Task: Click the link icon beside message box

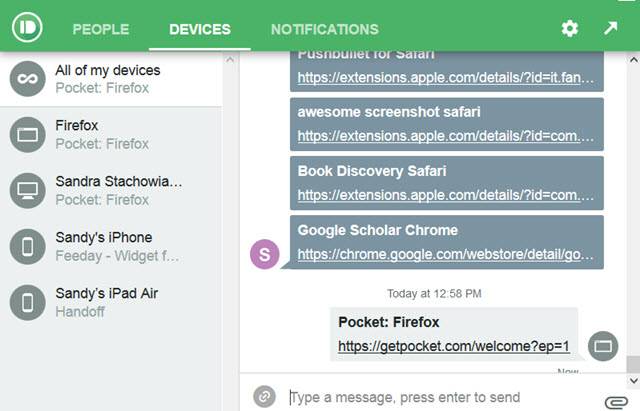Action: (264, 397)
